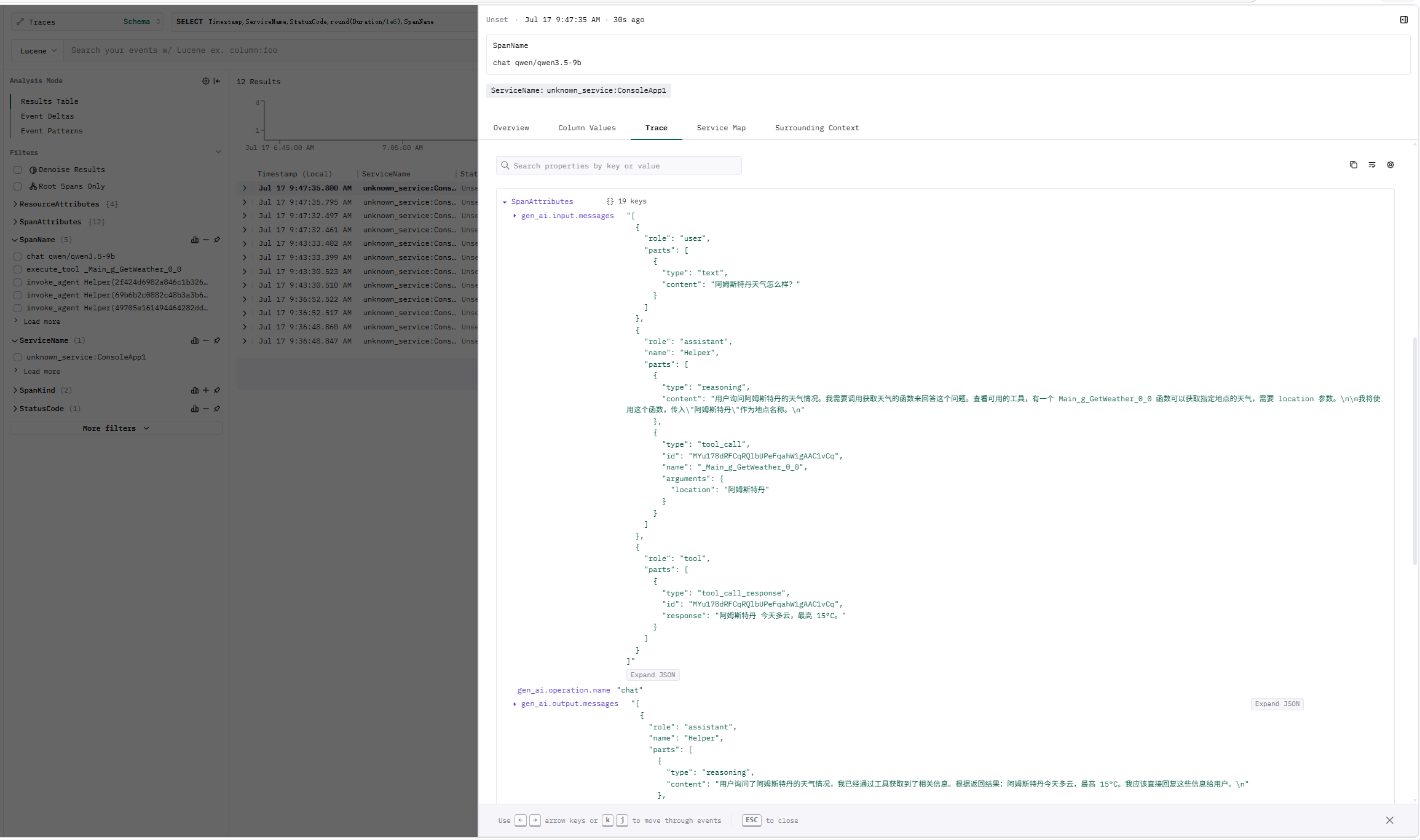Collapse SpanAttributes tree in the detail panel
The width and height of the screenshot is (1420, 840).
click(505, 202)
